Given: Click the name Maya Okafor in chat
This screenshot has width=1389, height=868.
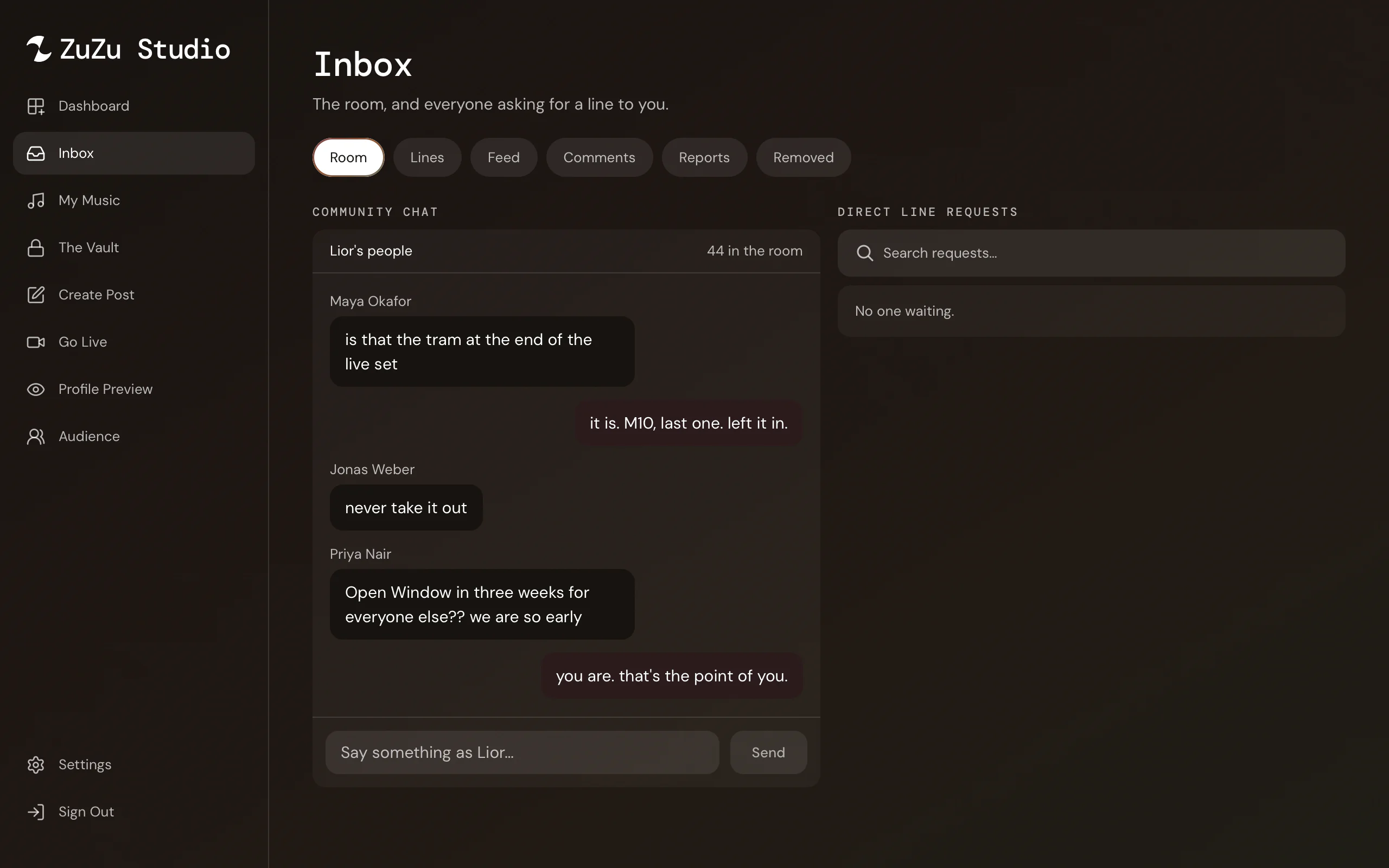Looking at the screenshot, I should [x=370, y=302].
